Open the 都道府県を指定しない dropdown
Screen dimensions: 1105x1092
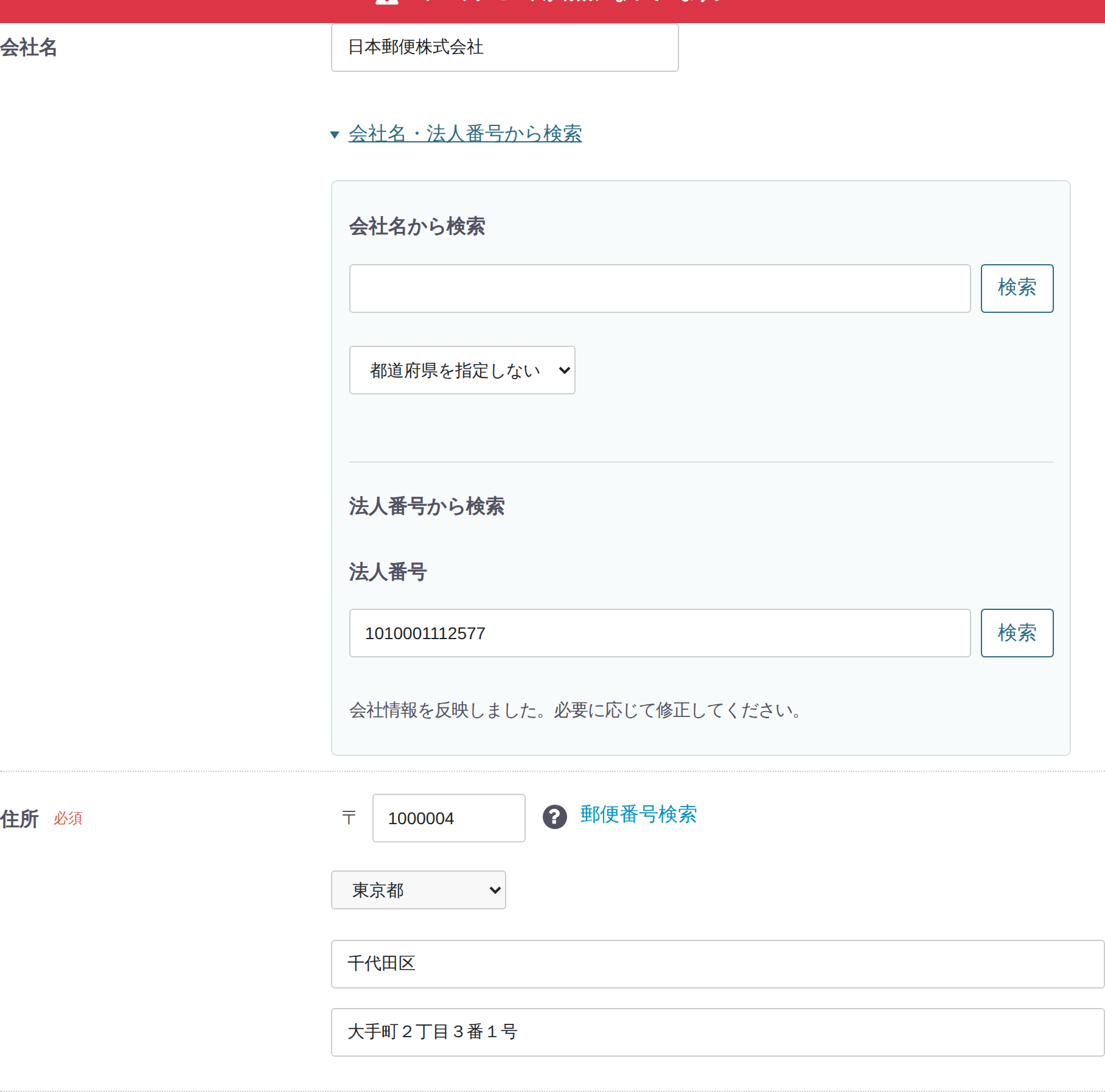[462, 370]
